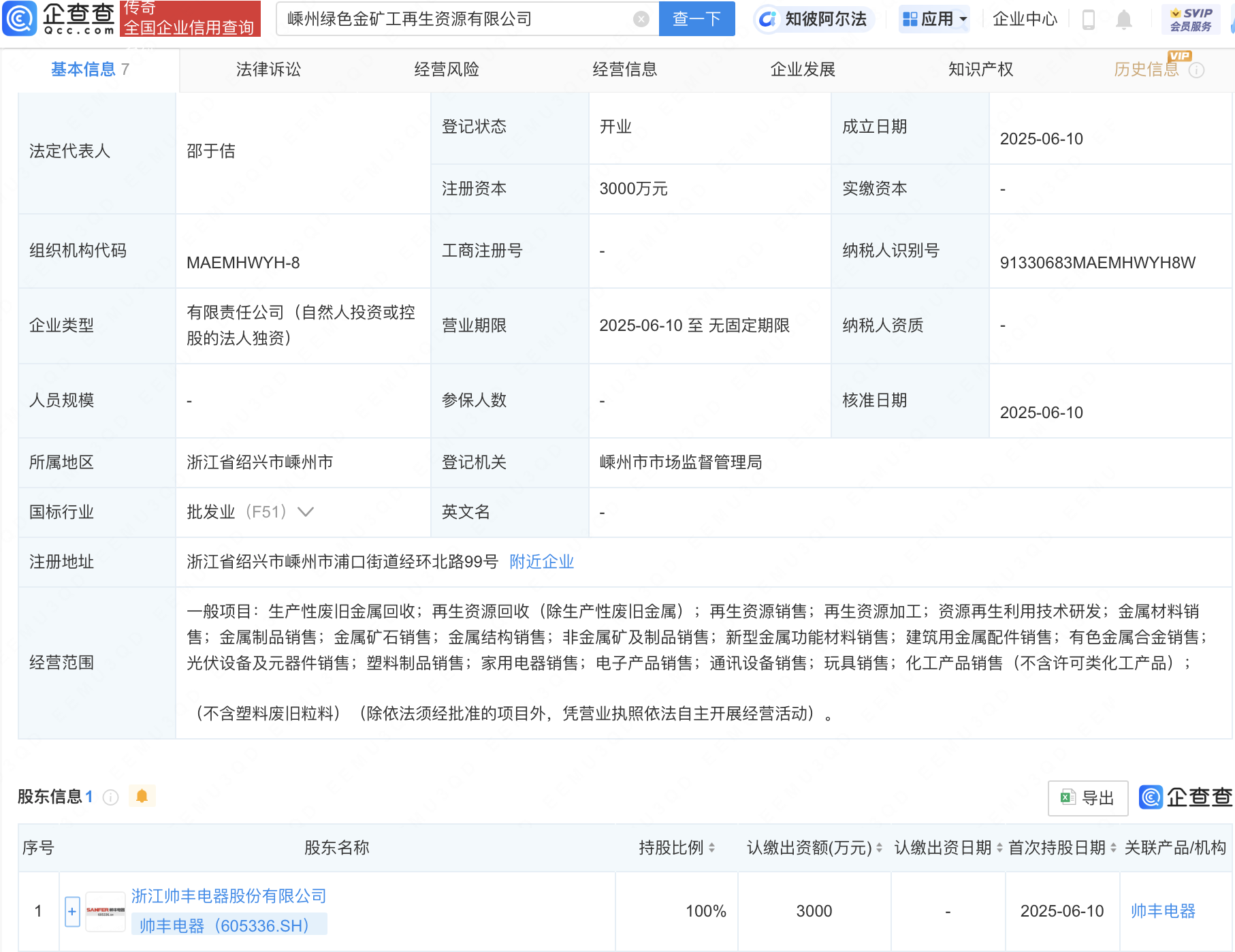Switch to 法律诉讼 tab

(268, 69)
